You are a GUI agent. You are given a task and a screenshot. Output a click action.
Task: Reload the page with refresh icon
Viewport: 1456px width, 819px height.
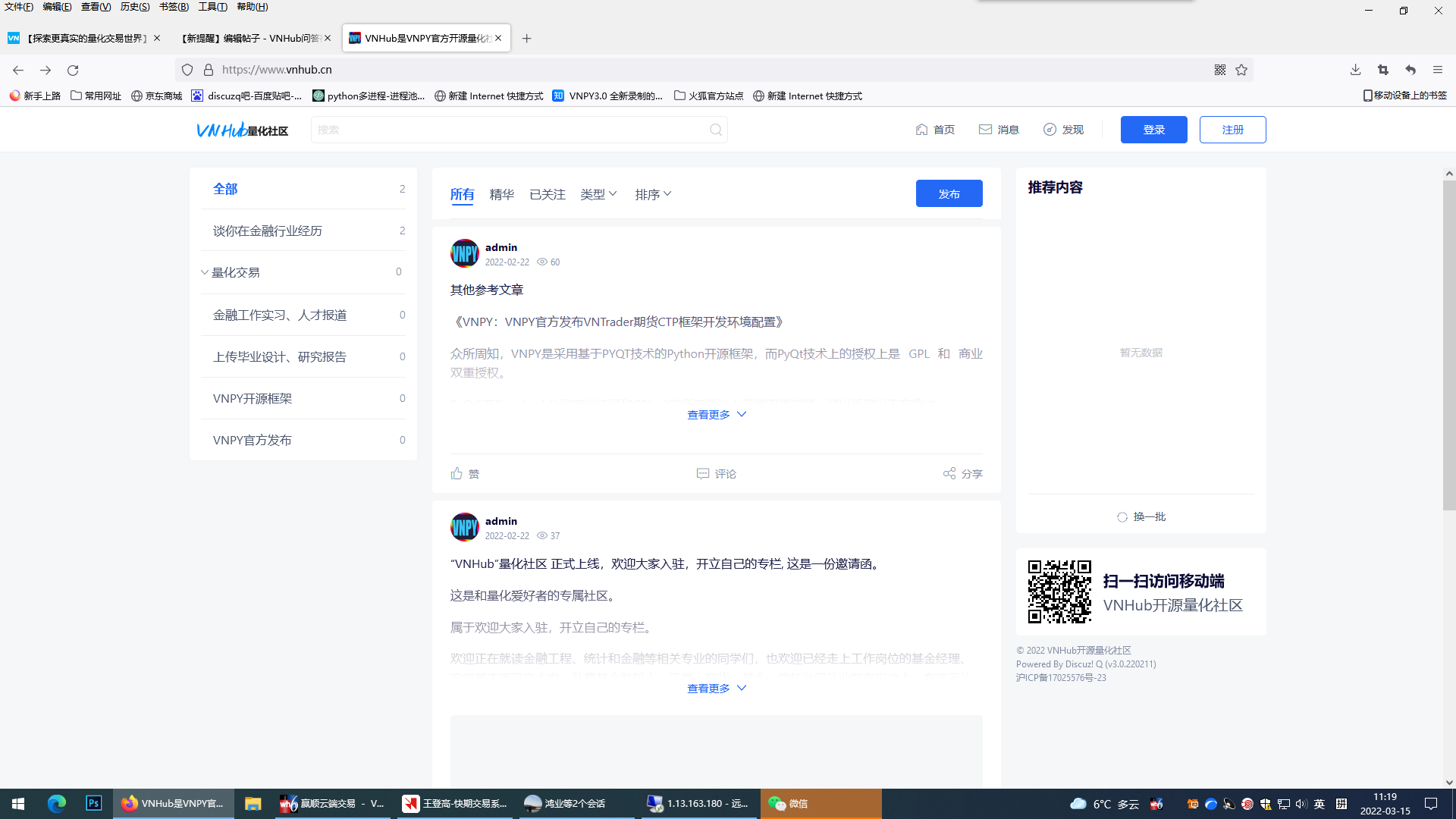(73, 70)
